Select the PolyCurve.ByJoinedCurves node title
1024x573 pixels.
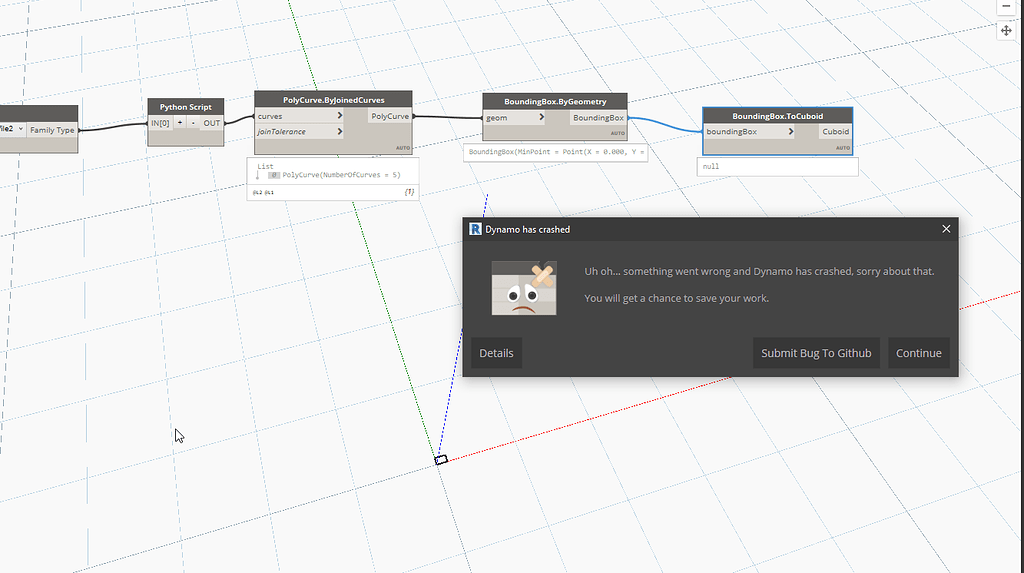click(333, 100)
